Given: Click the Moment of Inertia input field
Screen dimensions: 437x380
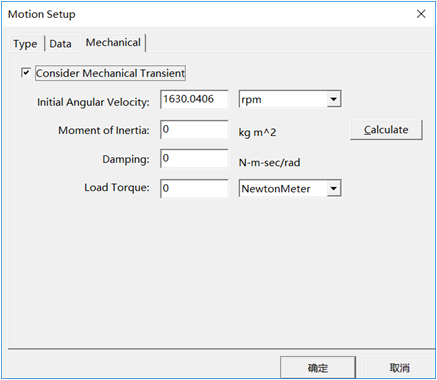Looking at the screenshot, I should (x=194, y=130).
